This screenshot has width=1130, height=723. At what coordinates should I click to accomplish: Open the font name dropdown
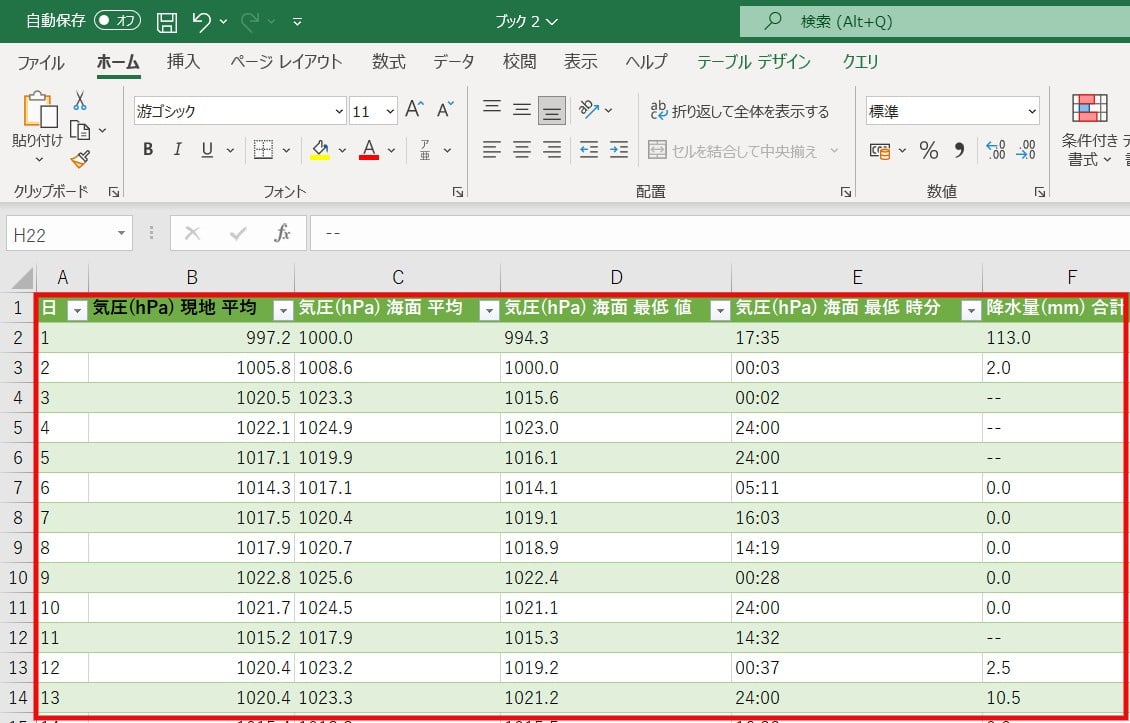pos(338,110)
